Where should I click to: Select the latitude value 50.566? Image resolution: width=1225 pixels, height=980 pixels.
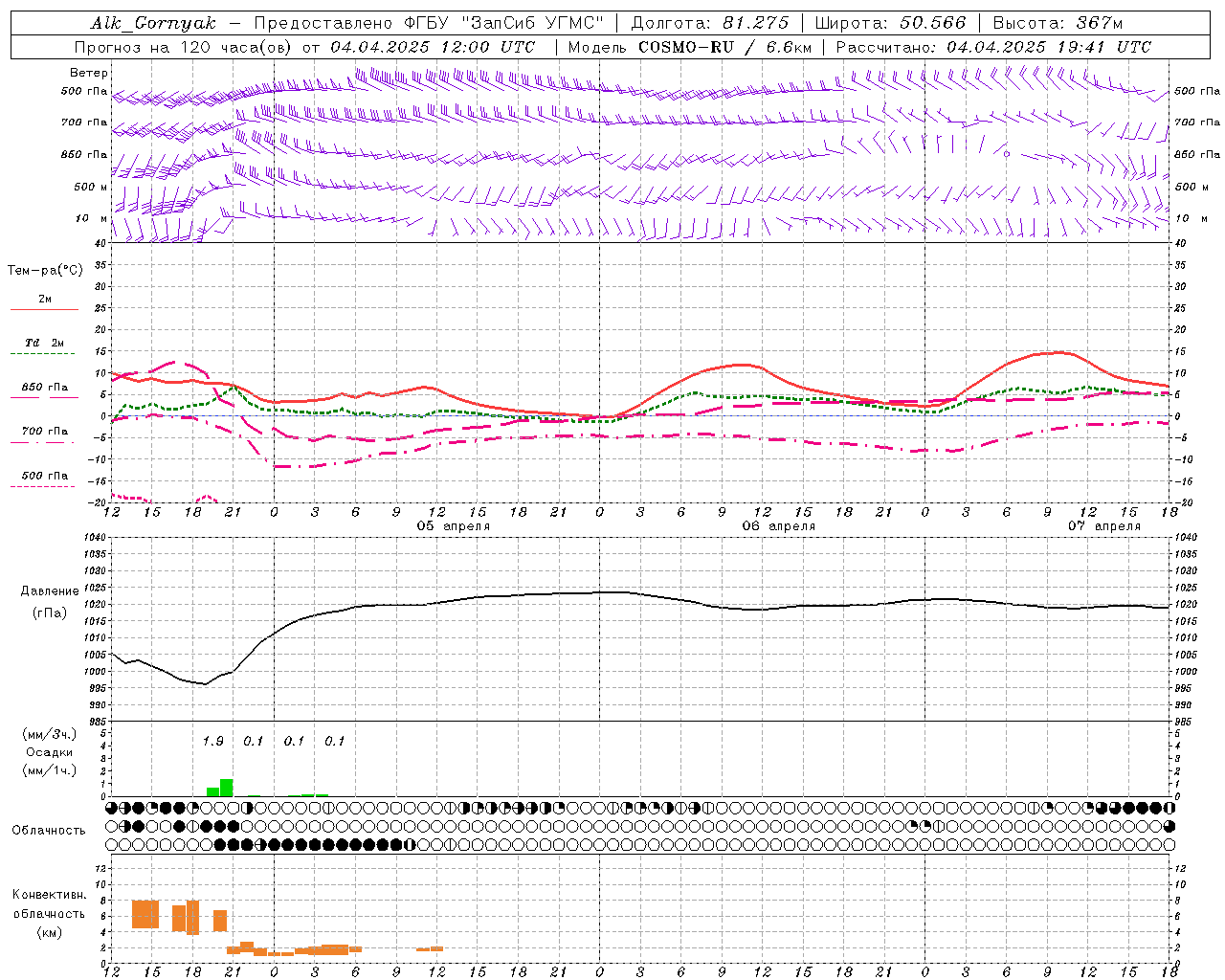pyautogui.click(x=934, y=23)
